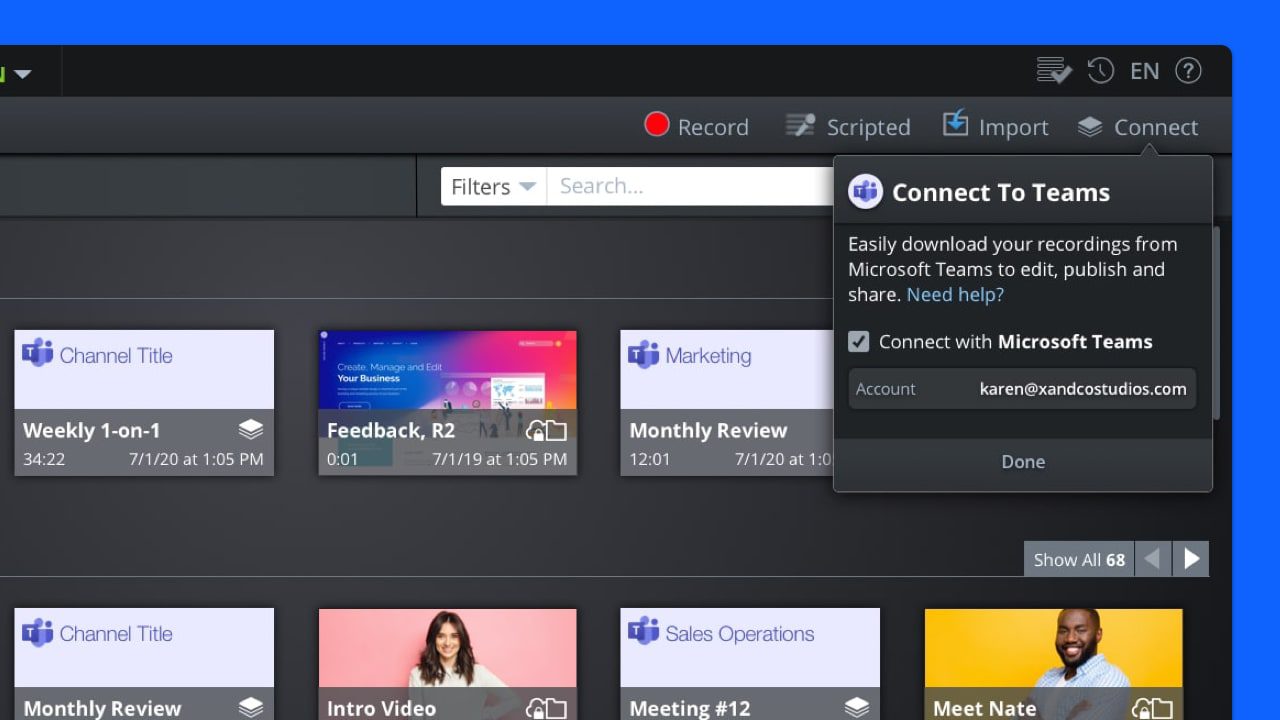
Task: Click the red Record button
Action: tap(696, 126)
